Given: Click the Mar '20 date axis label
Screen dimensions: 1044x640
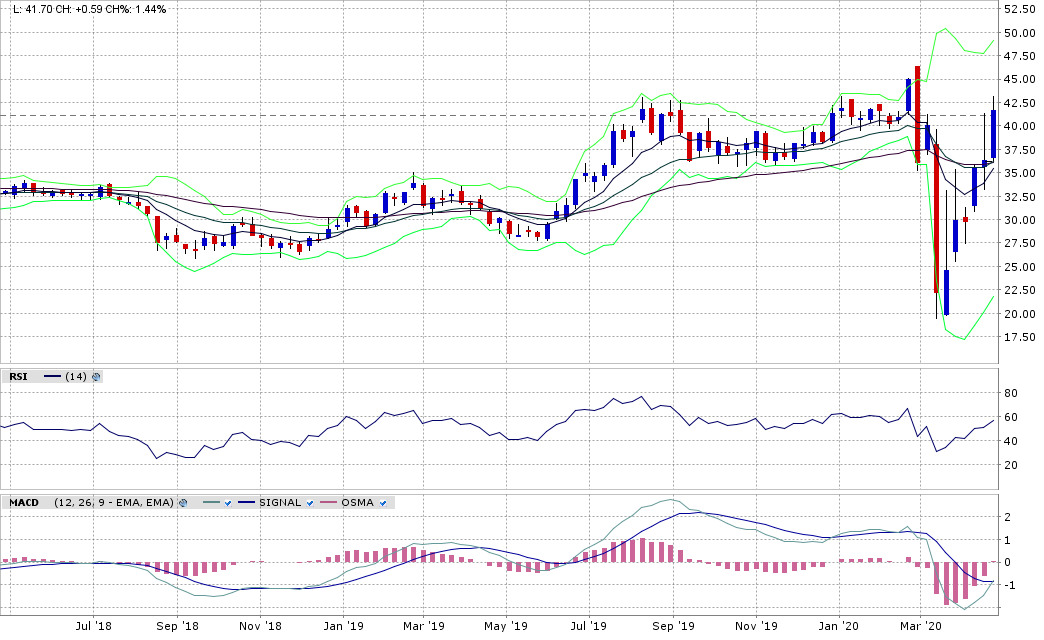Looking at the screenshot, I should point(920,626).
